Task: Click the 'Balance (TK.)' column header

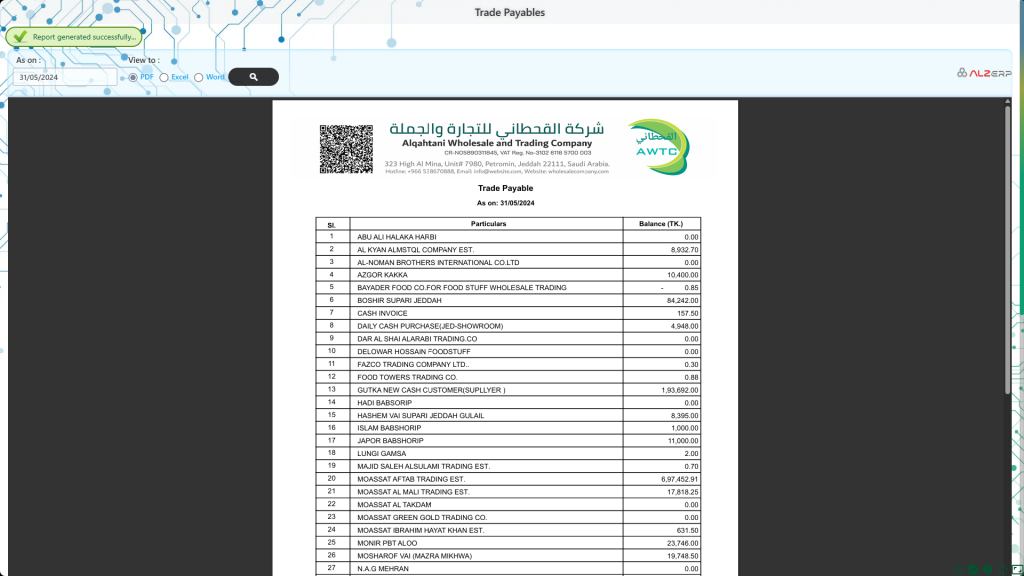Action: [661, 223]
